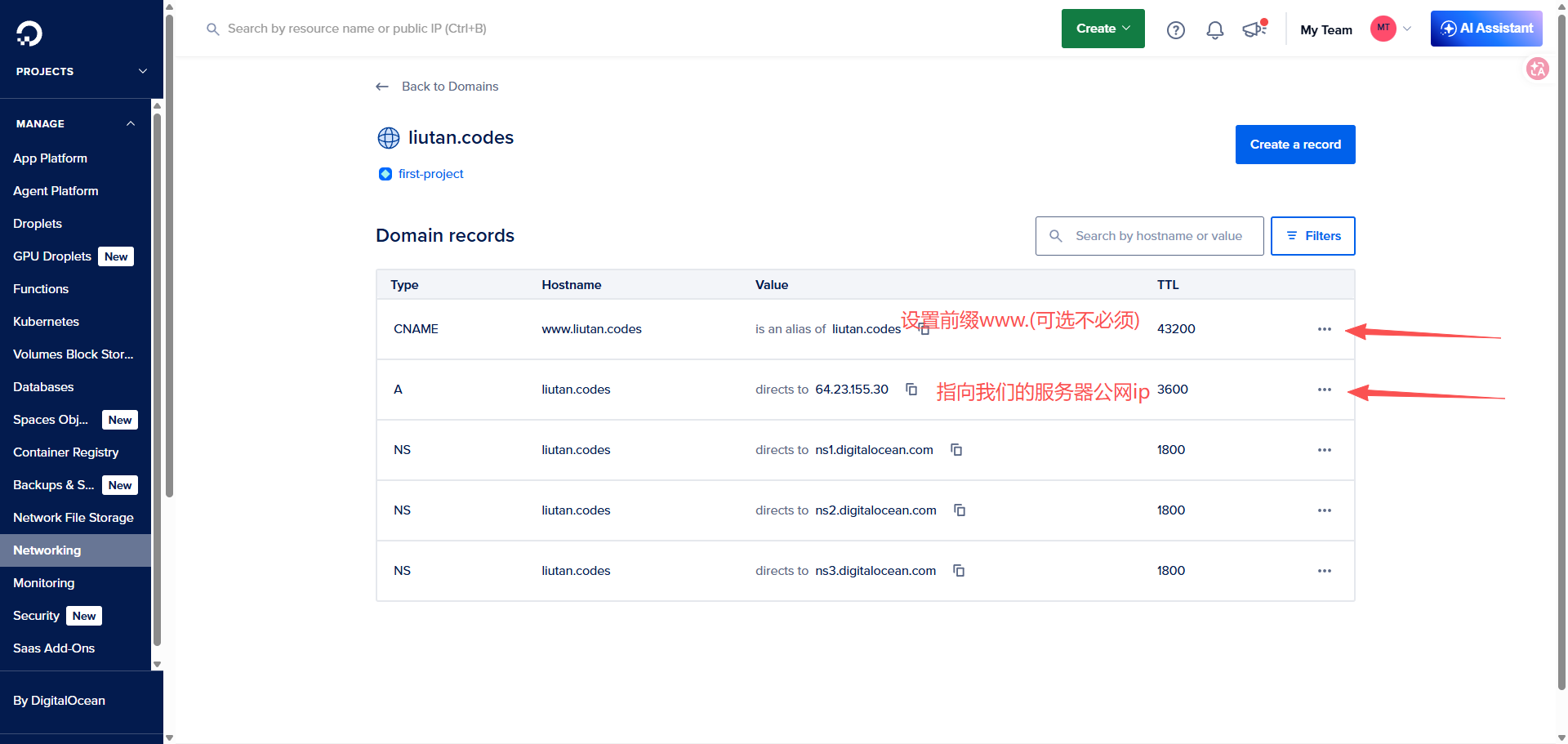Click the My Team label
Viewport: 1568px width, 744px height.
coord(1326,30)
